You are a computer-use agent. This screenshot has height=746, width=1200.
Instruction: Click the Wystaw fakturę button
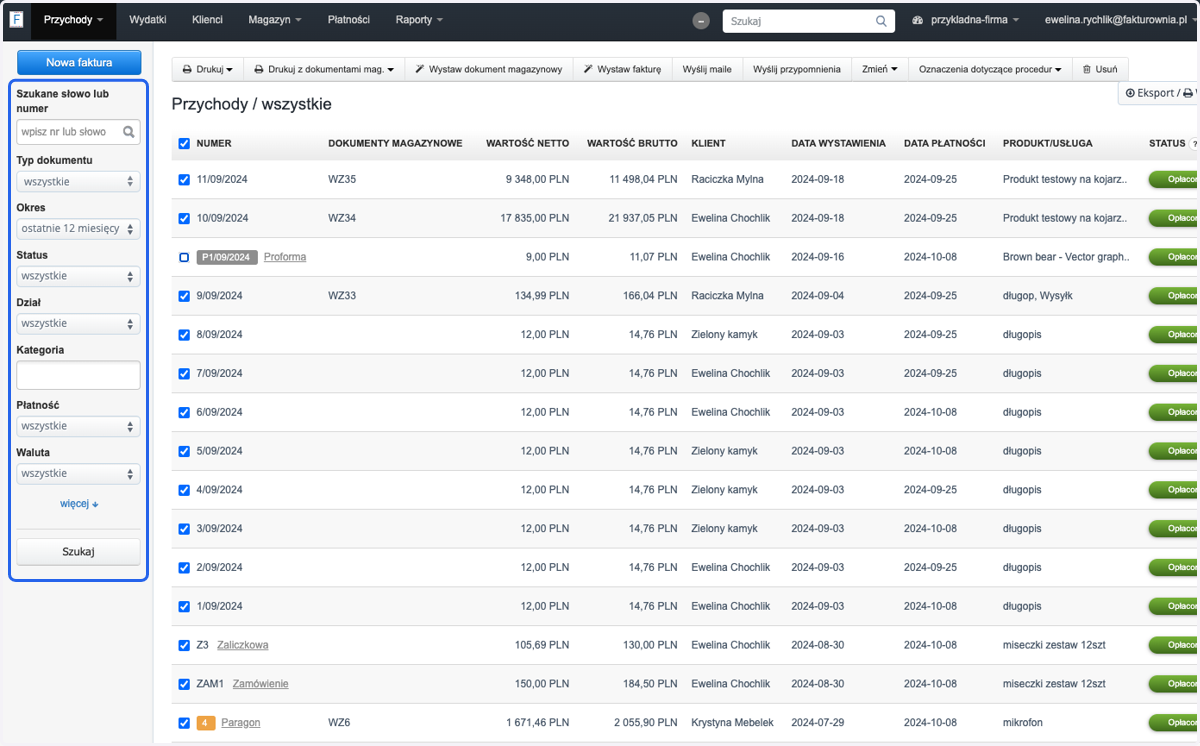tap(622, 69)
